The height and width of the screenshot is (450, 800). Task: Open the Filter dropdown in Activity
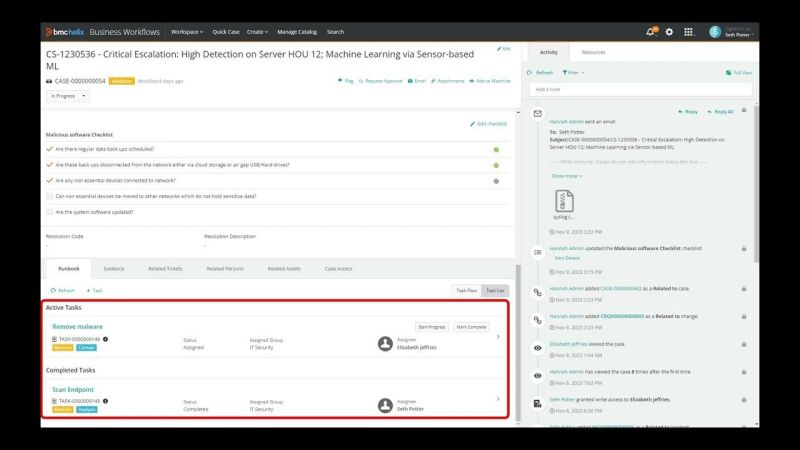pos(573,72)
